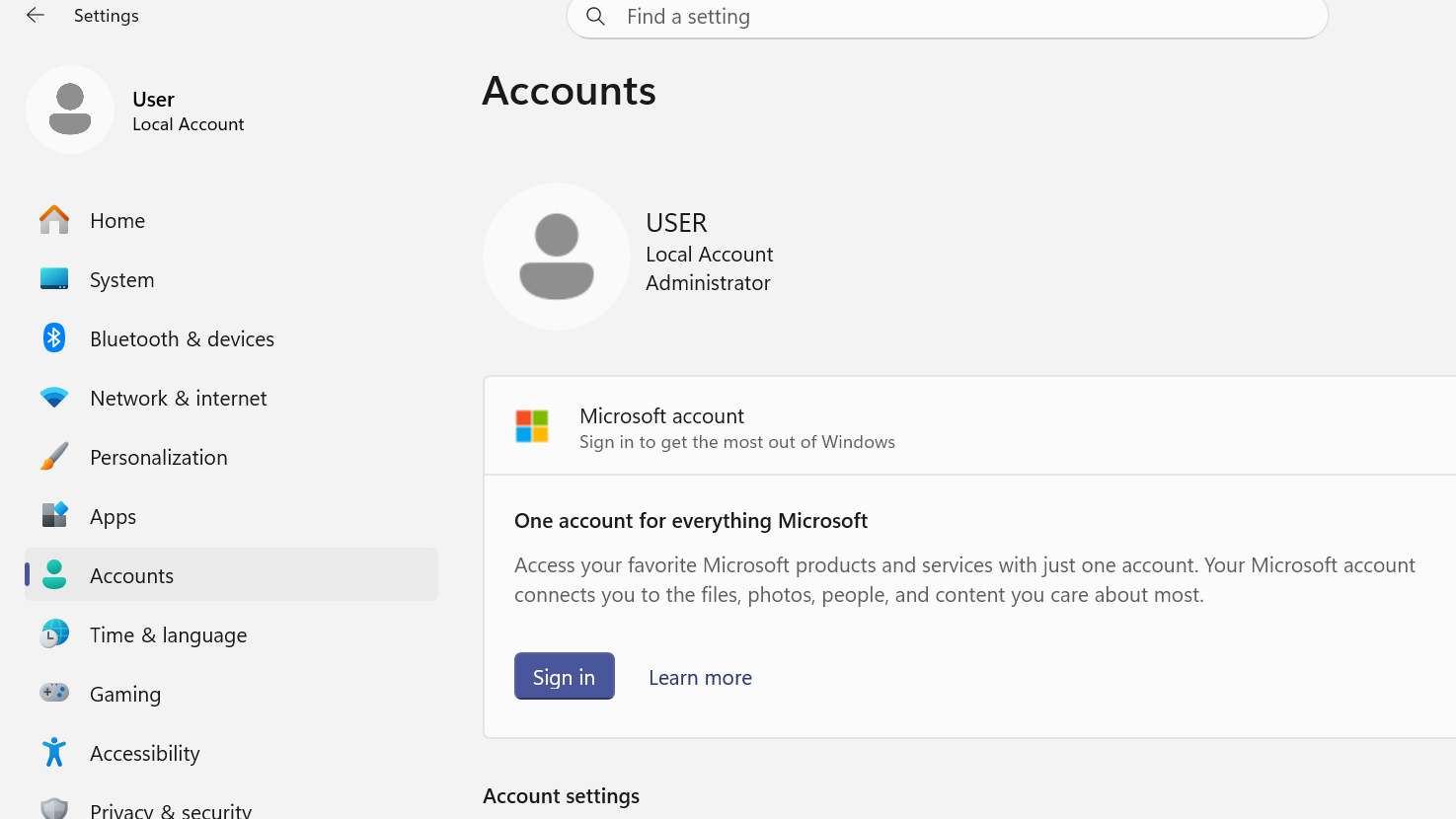
Task: Click the Personalization paintbrush icon
Action: click(x=54, y=457)
